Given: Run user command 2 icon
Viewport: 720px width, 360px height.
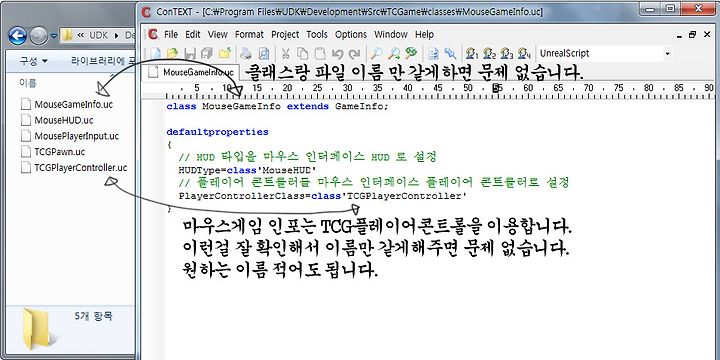Looking at the screenshot, I should [489, 53].
